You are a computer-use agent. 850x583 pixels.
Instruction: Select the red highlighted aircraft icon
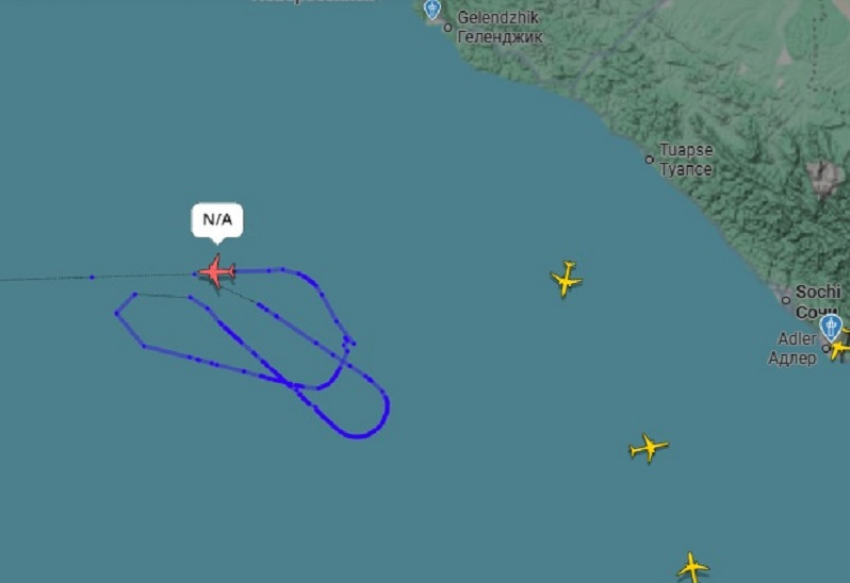[x=217, y=271]
